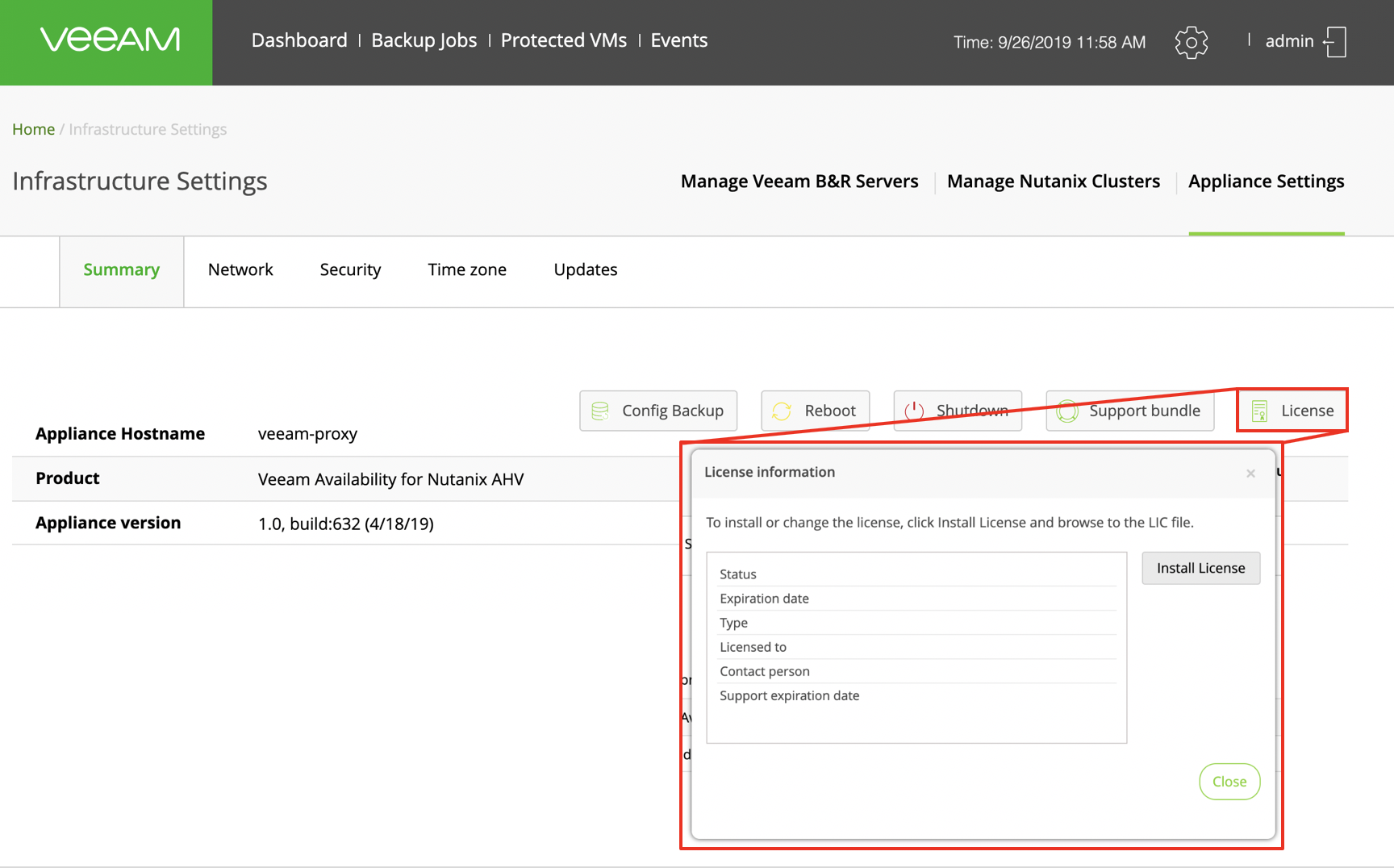Close the License information dialog with X
The width and height of the screenshot is (1394, 868).
pyautogui.click(x=1250, y=474)
